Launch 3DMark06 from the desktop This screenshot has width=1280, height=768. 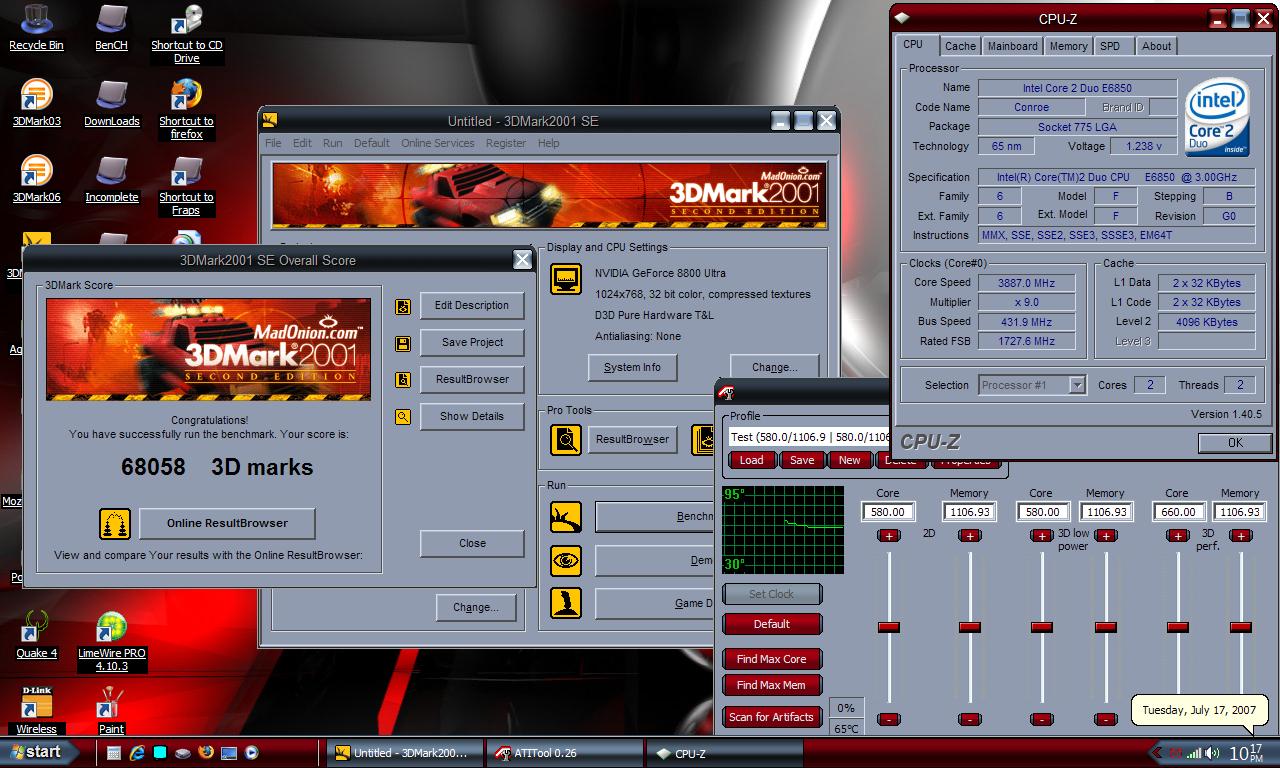point(36,179)
